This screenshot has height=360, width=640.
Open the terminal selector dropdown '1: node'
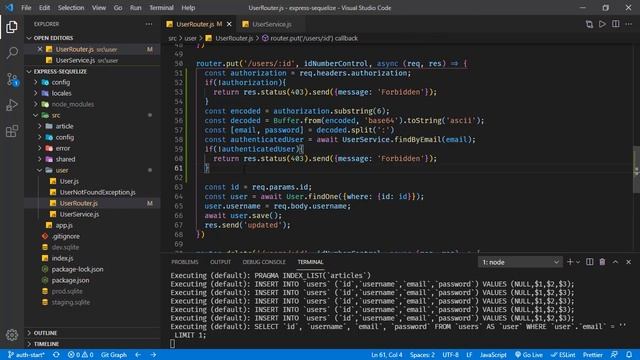point(520,262)
